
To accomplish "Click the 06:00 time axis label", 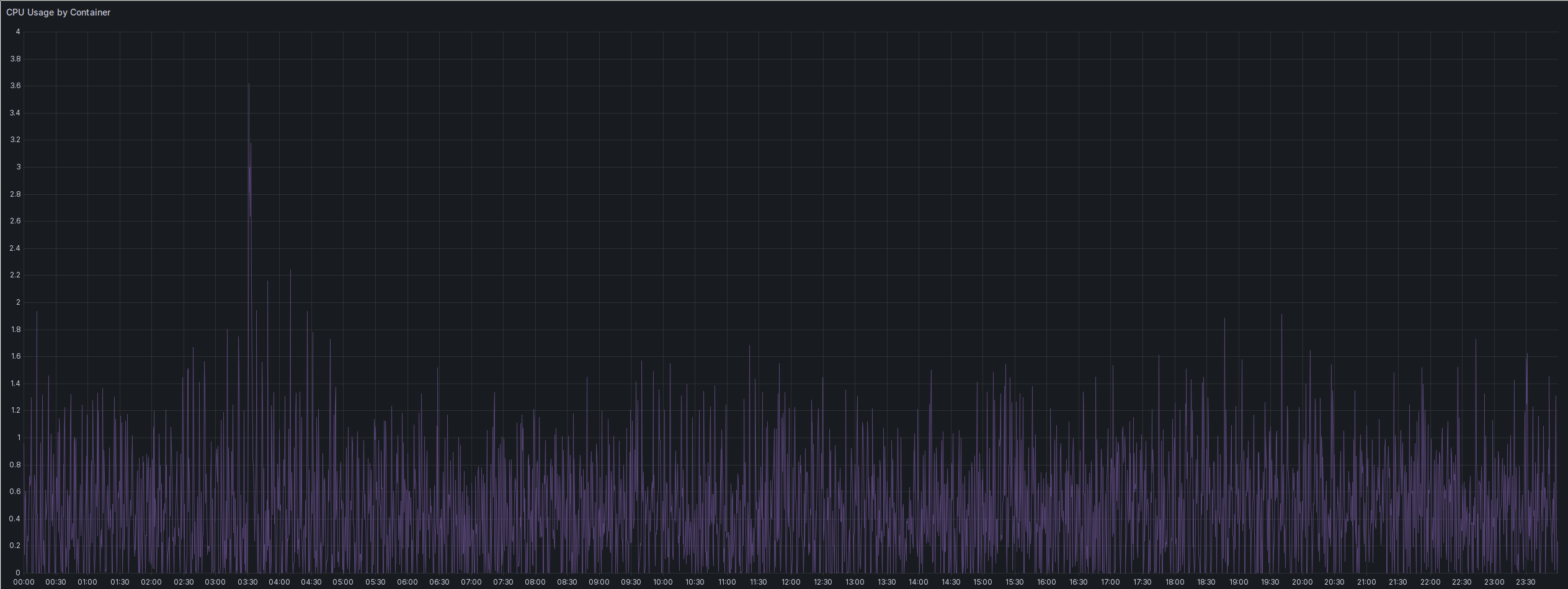I will pyautogui.click(x=406, y=582).
